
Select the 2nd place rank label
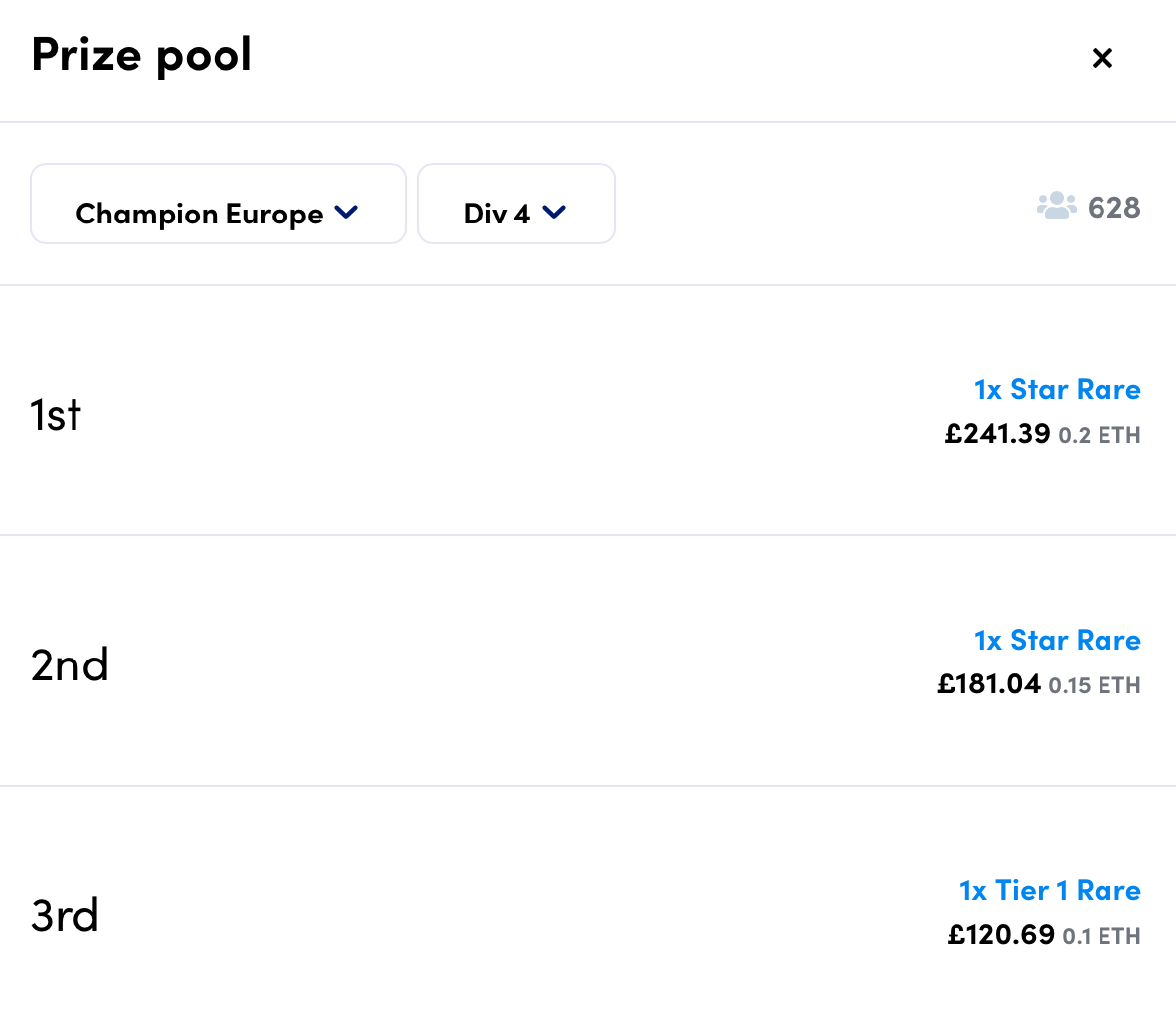coord(70,665)
